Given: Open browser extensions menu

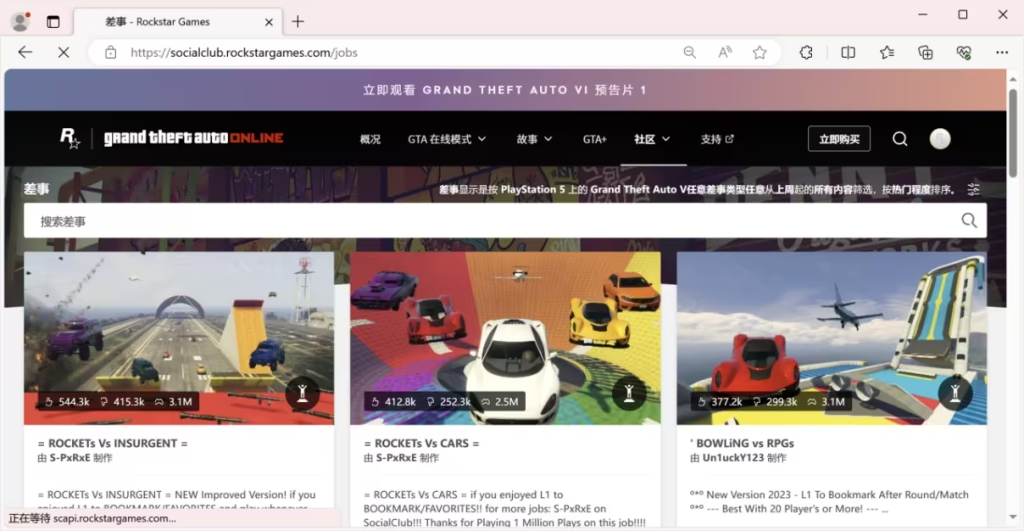Looking at the screenshot, I should 807,52.
